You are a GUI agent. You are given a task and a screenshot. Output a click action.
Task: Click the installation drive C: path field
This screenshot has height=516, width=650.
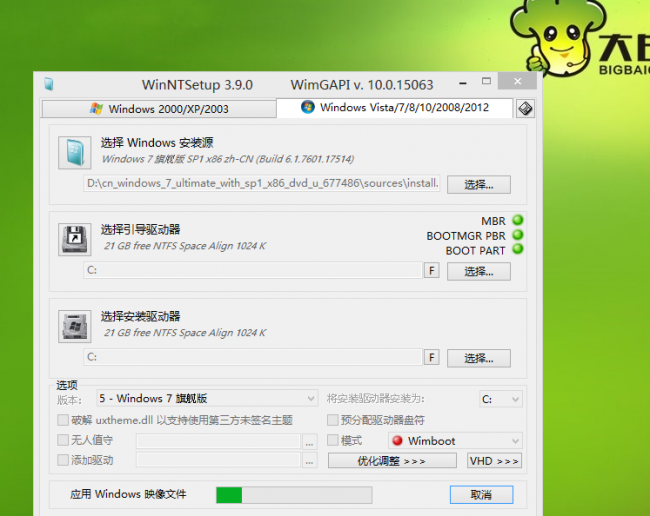[253, 357]
